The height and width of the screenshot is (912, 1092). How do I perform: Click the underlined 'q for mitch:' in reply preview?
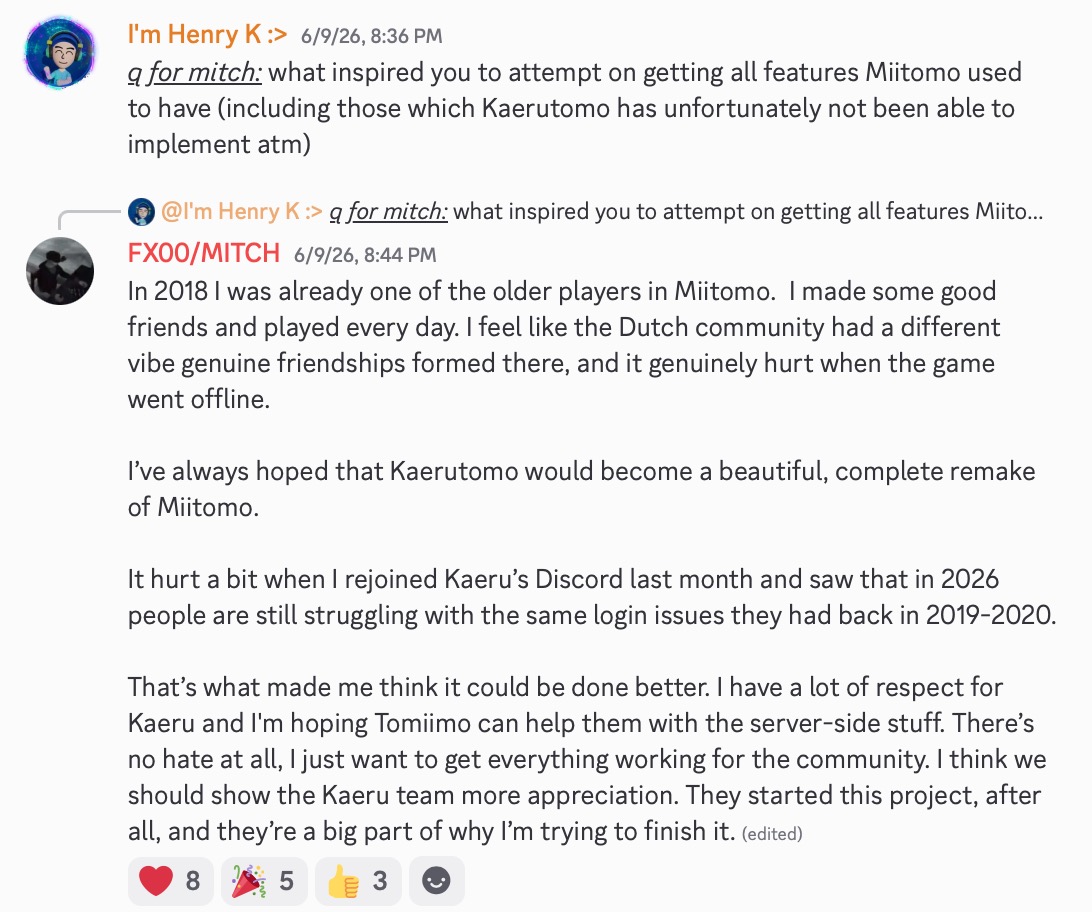tap(389, 211)
